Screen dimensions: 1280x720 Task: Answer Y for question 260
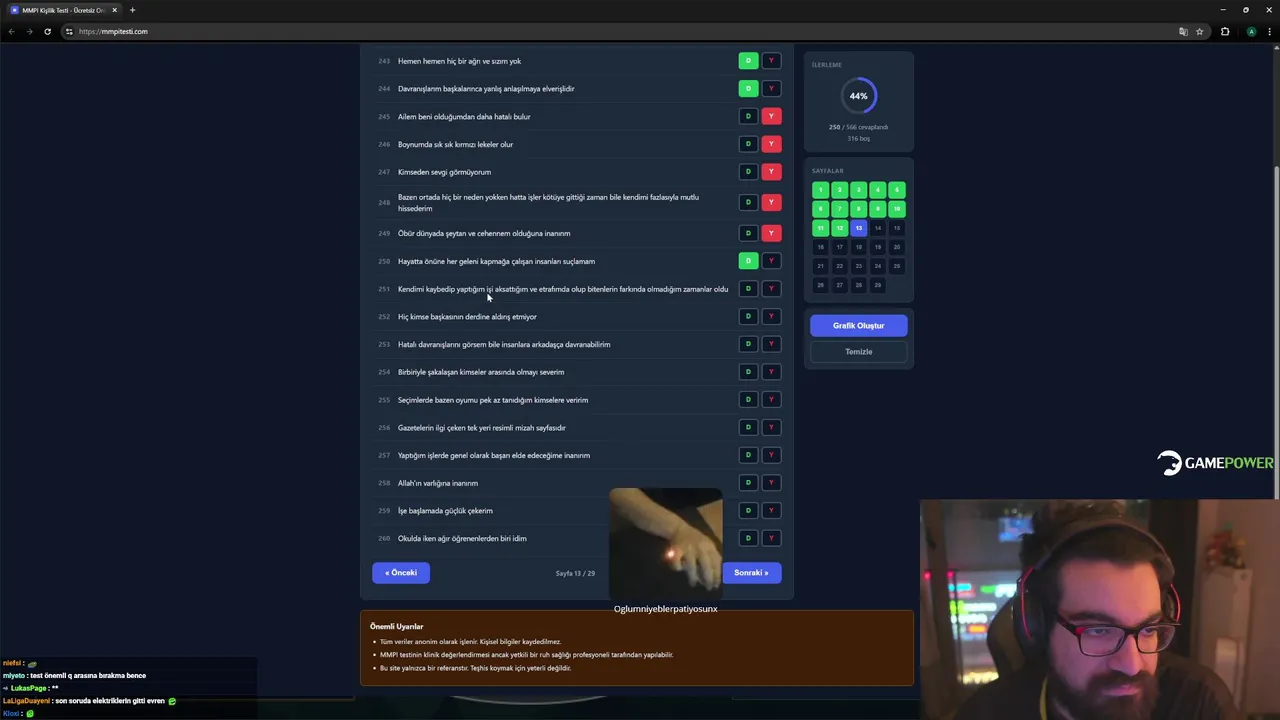[x=771, y=538]
